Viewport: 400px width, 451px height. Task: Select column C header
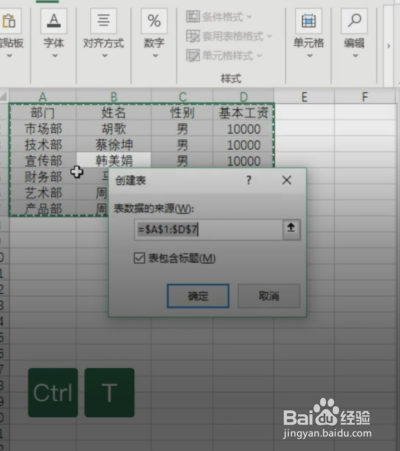182,97
